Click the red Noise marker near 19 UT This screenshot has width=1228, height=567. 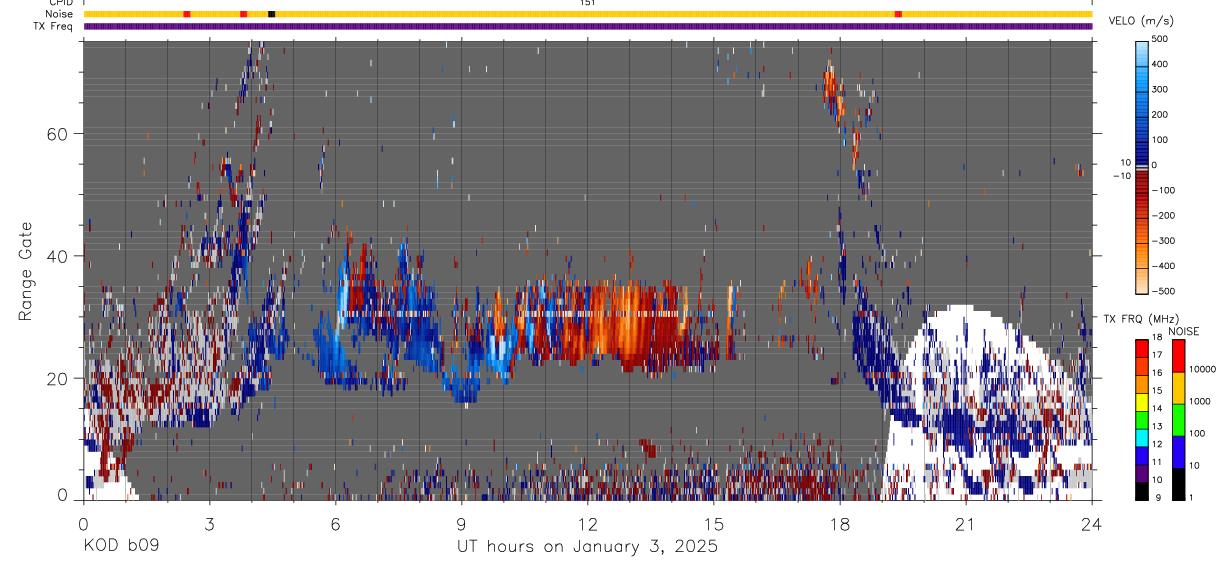tap(898, 14)
